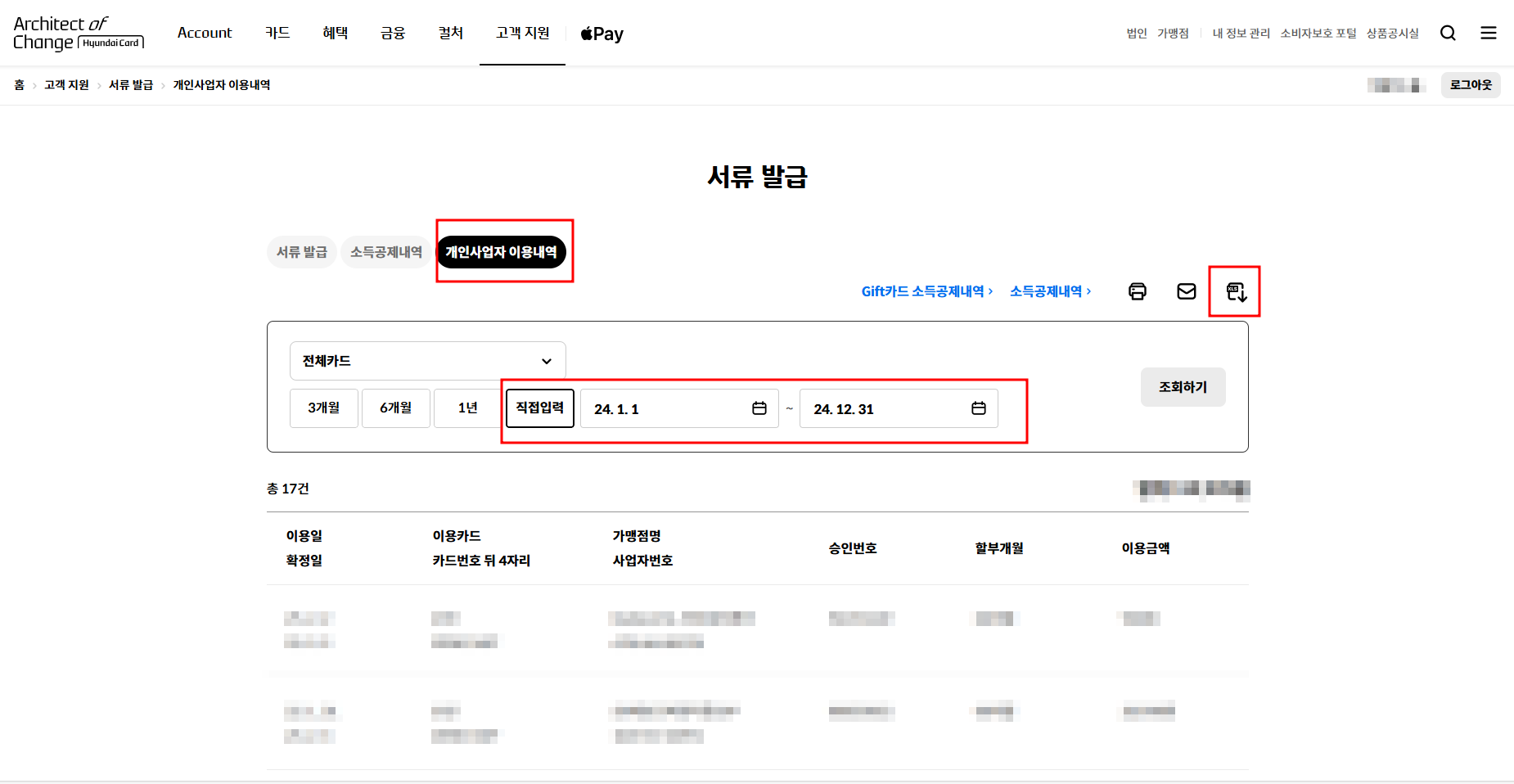This screenshot has width=1514, height=784.
Task: Click the Hyundai Card logo
Action: (79, 34)
